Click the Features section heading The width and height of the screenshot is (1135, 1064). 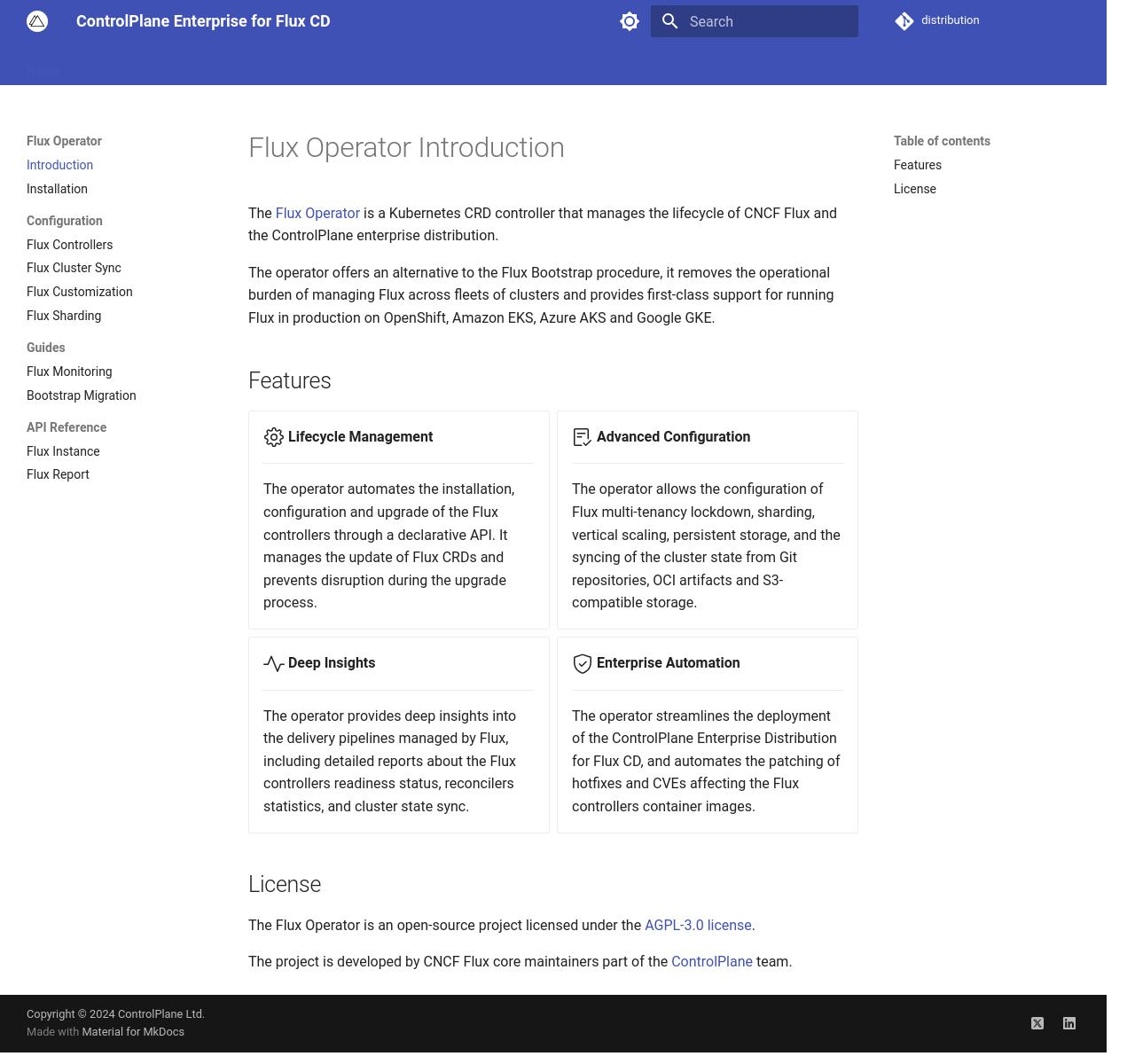[290, 380]
